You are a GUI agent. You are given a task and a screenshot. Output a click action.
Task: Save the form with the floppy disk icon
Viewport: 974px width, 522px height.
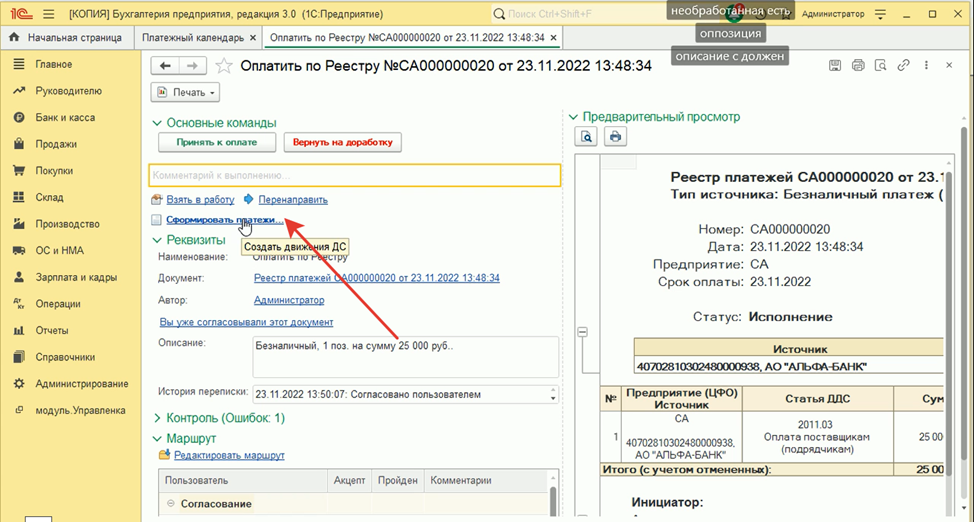pos(835,65)
